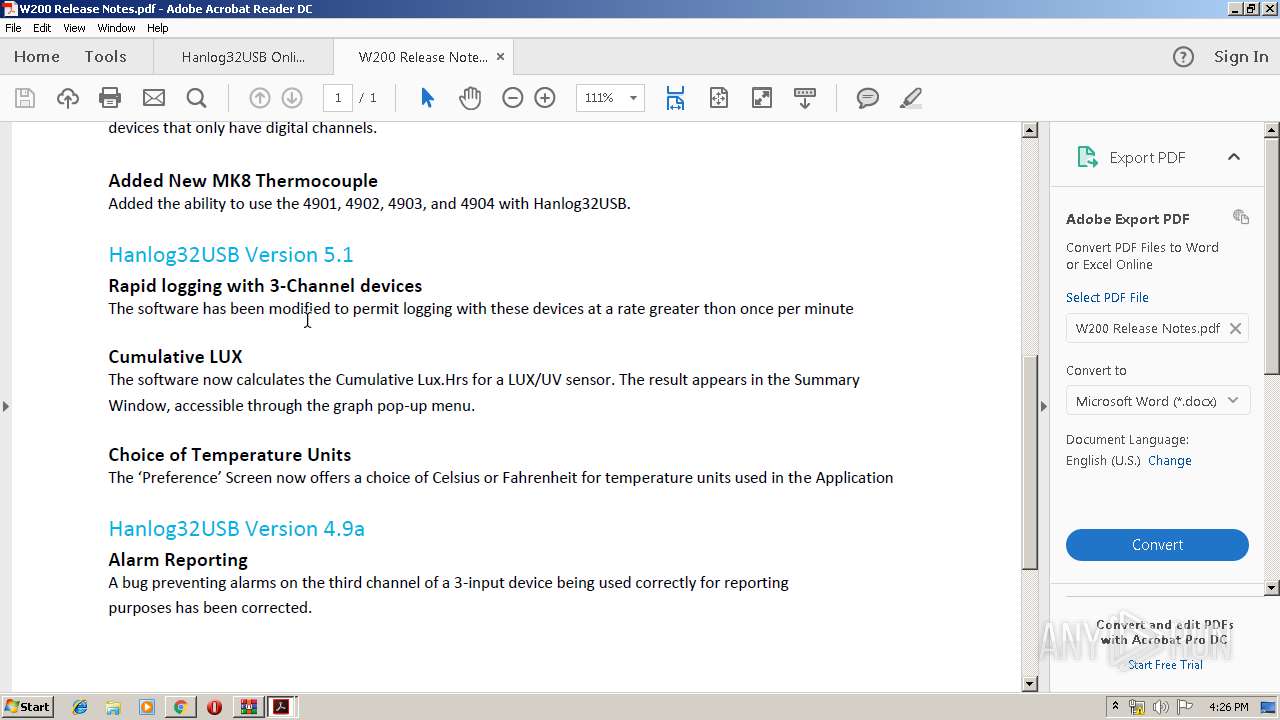Change the document language link
The width and height of the screenshot is (1280, 720).
1169,461
